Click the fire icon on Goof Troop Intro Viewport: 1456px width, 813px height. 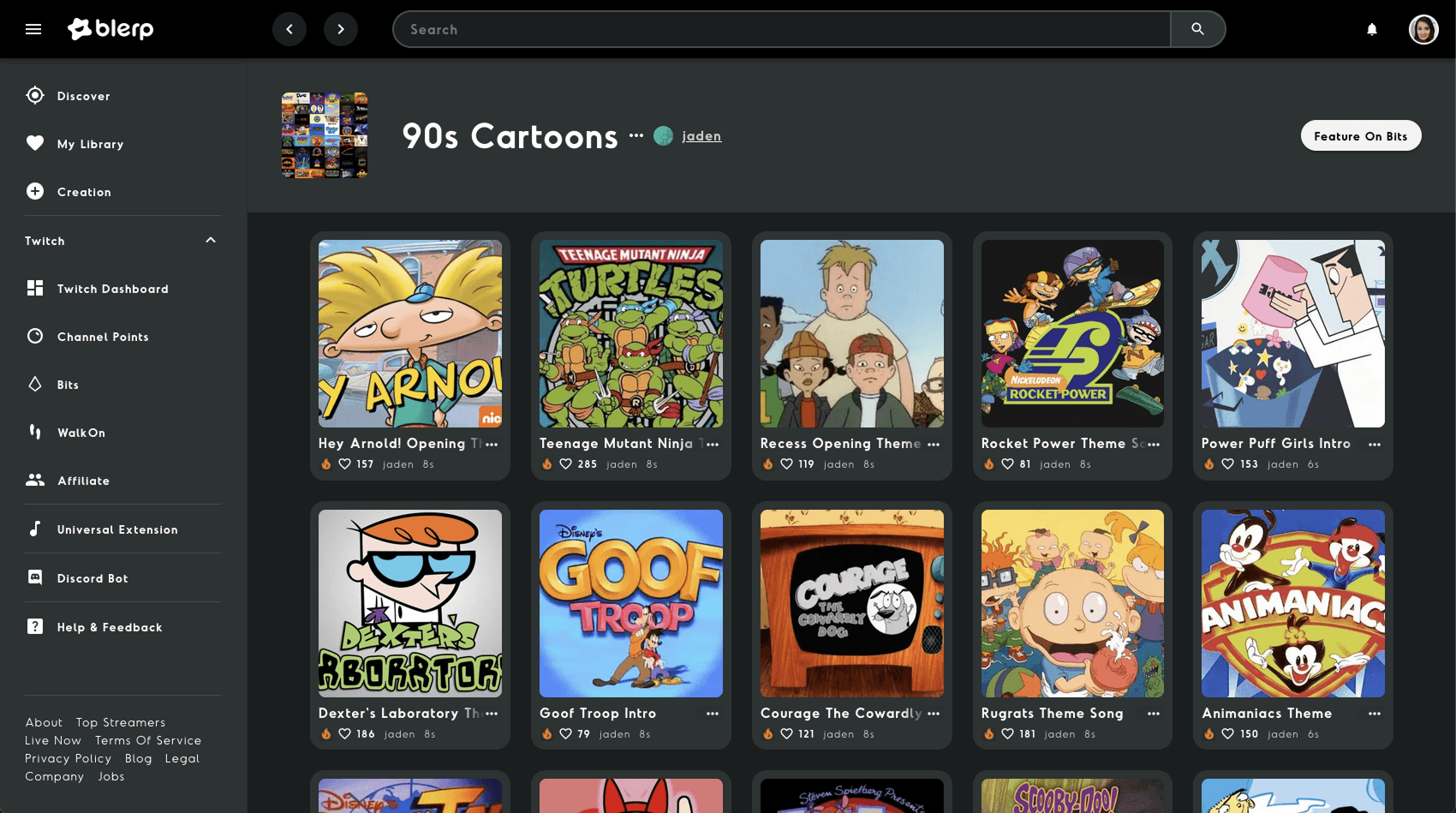point(546,733)
